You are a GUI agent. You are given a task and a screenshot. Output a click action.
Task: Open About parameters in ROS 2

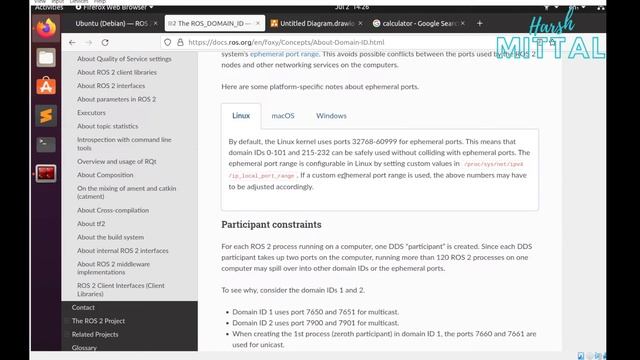116,99
